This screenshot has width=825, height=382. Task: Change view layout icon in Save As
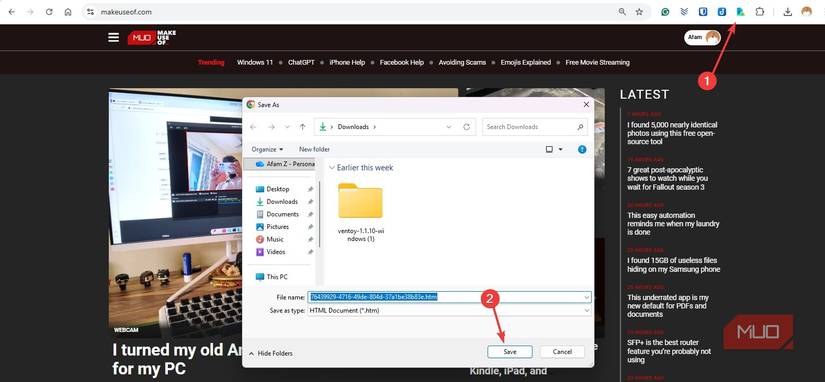click(x=549, y=149)
